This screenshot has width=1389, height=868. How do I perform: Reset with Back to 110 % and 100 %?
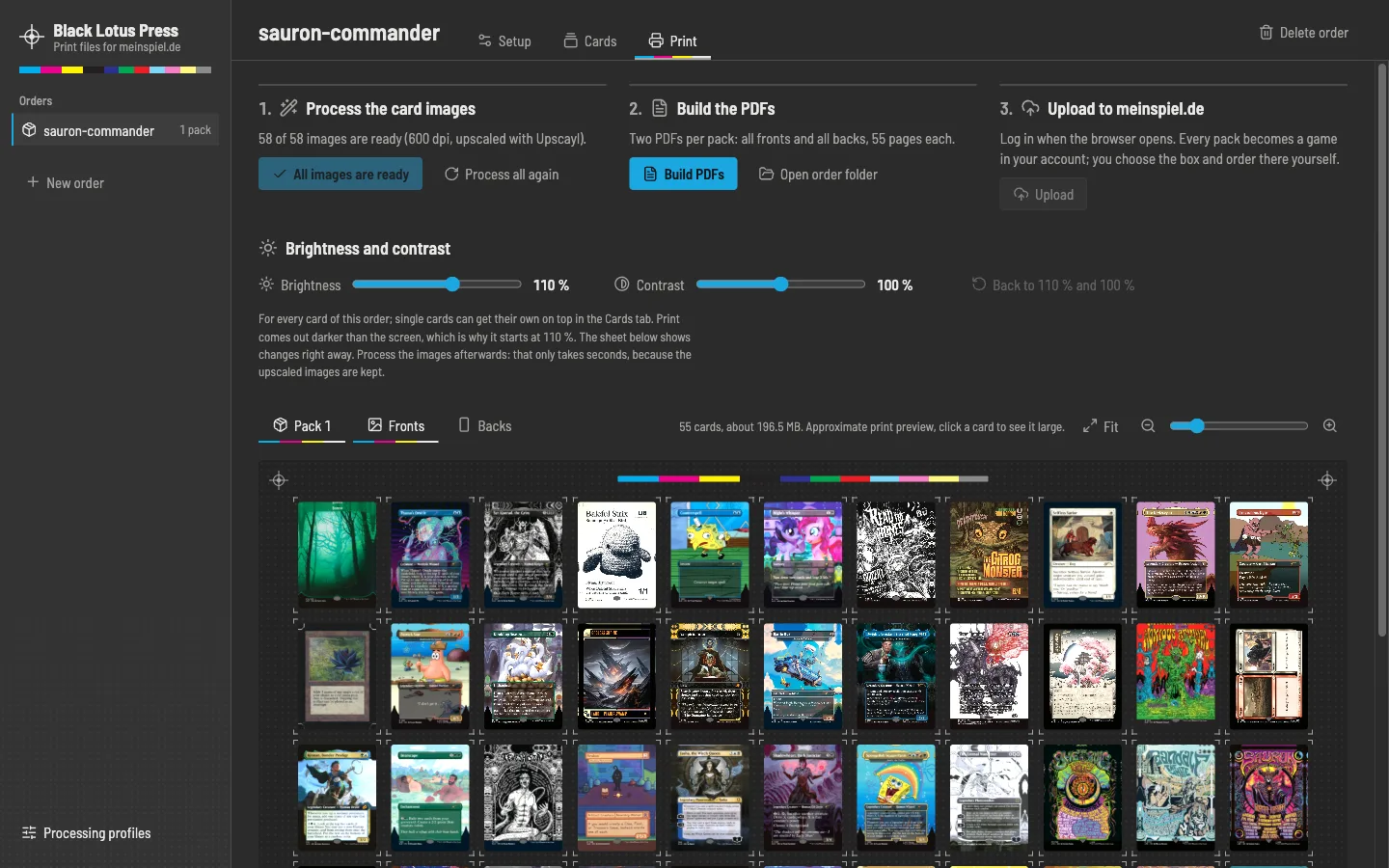click(1053, 285)
